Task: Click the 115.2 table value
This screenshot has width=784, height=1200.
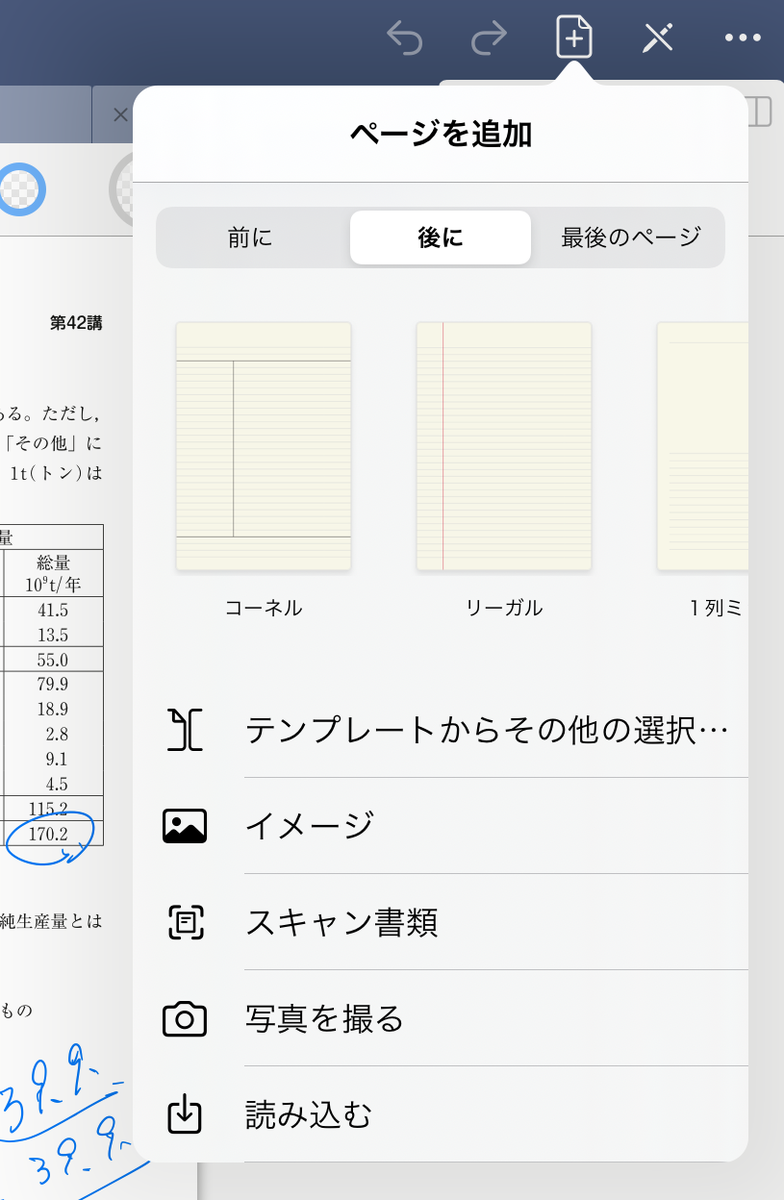Action: [x=48, y=809]
